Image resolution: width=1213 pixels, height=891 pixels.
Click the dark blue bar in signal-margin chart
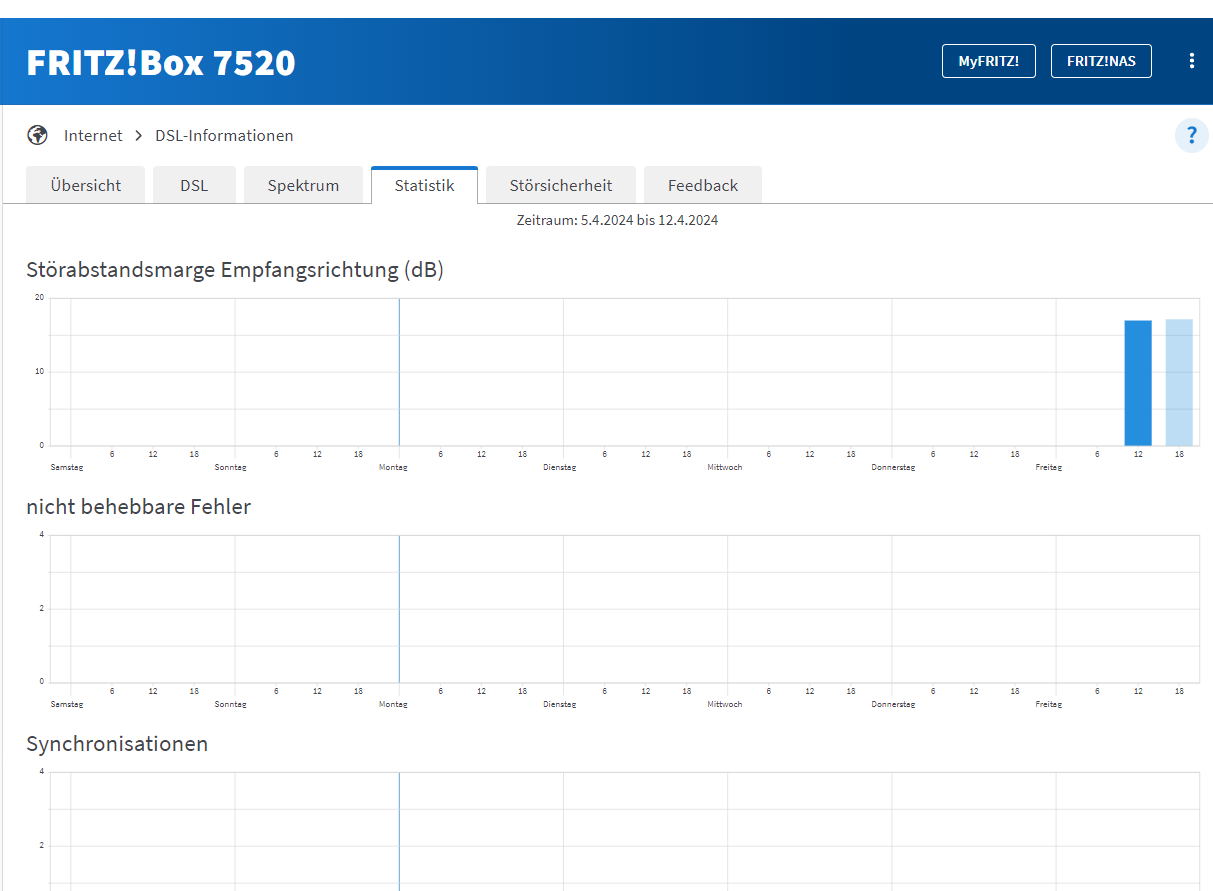pos(1138,383)
